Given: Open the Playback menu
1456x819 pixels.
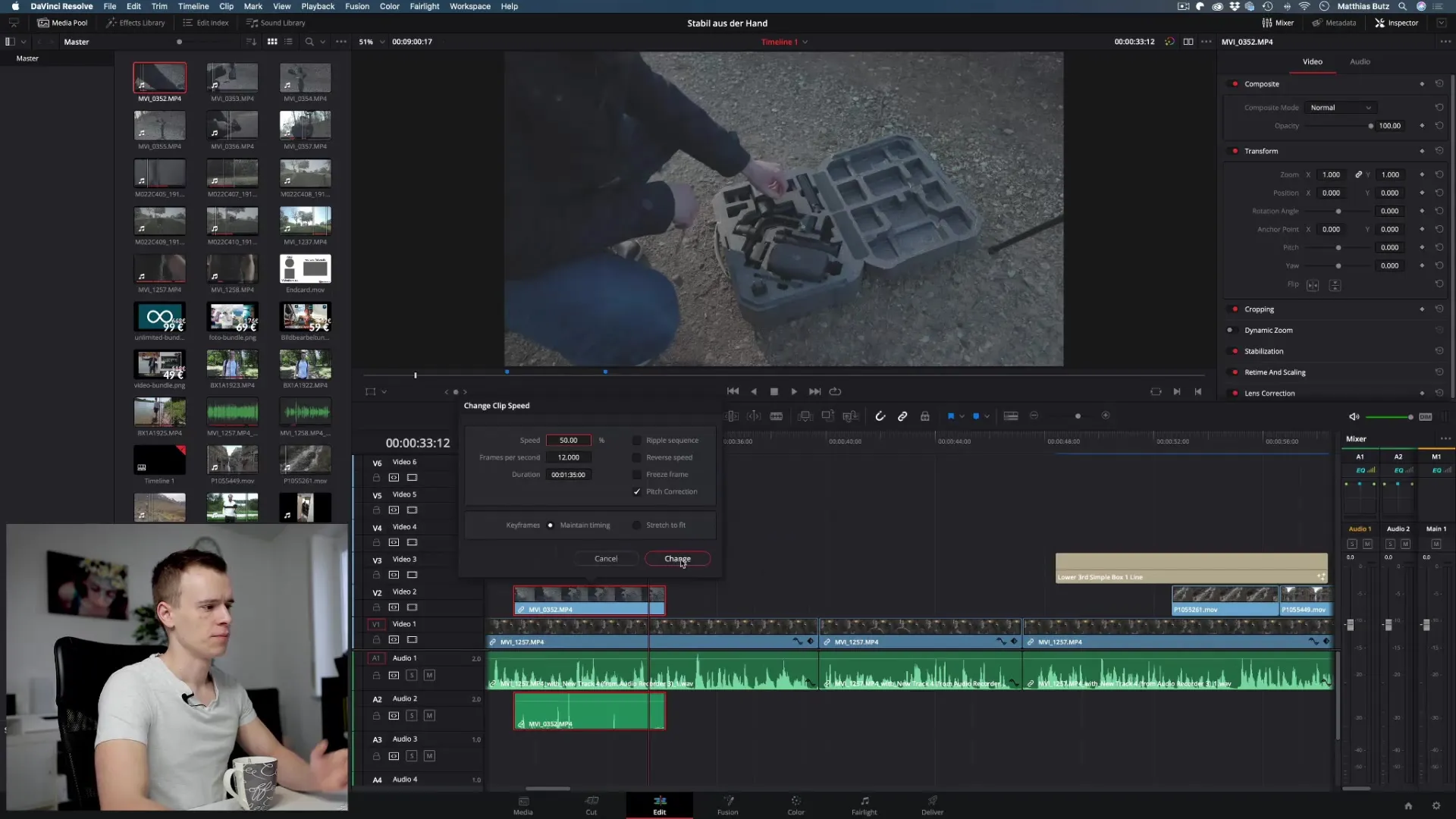Looking at the screenshot, I should pos(318,6).
